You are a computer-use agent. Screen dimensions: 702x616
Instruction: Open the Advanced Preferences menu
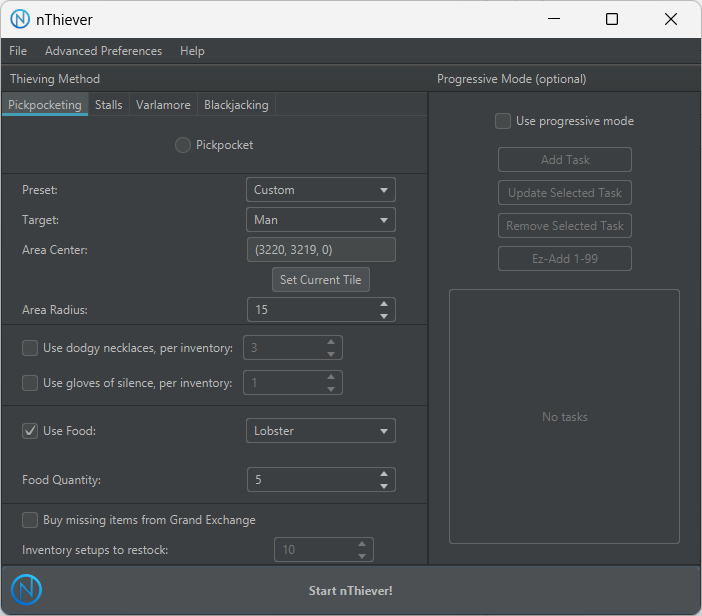(x=103, y=51)
